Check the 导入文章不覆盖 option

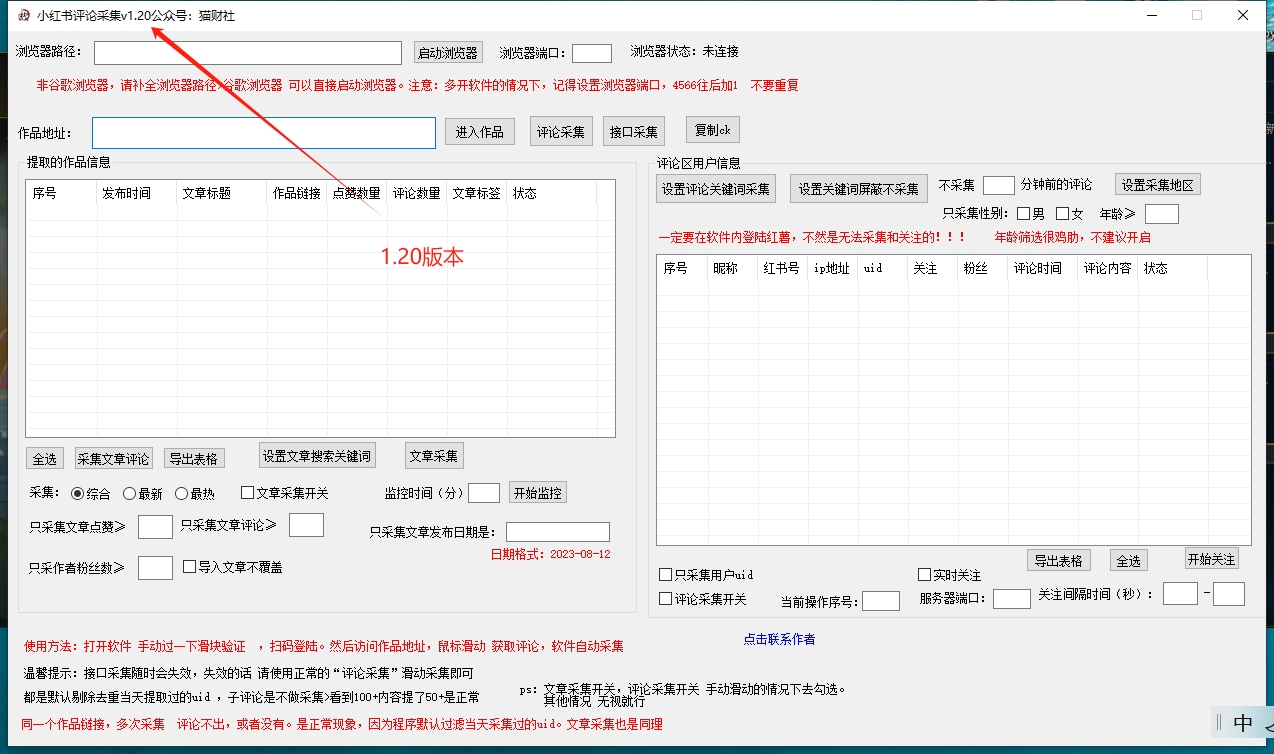click(188, 565)
